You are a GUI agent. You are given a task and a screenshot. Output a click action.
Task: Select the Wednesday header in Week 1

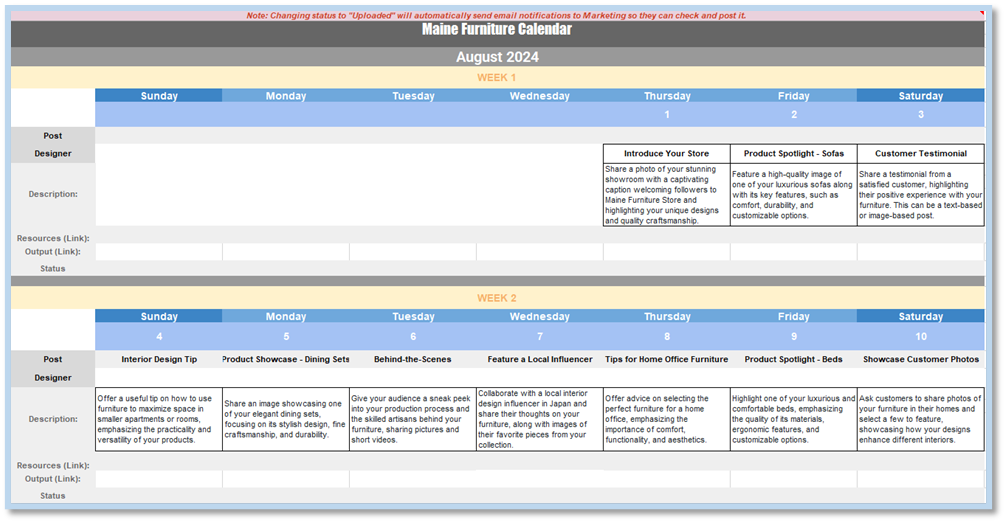click(x=540, y=96)
